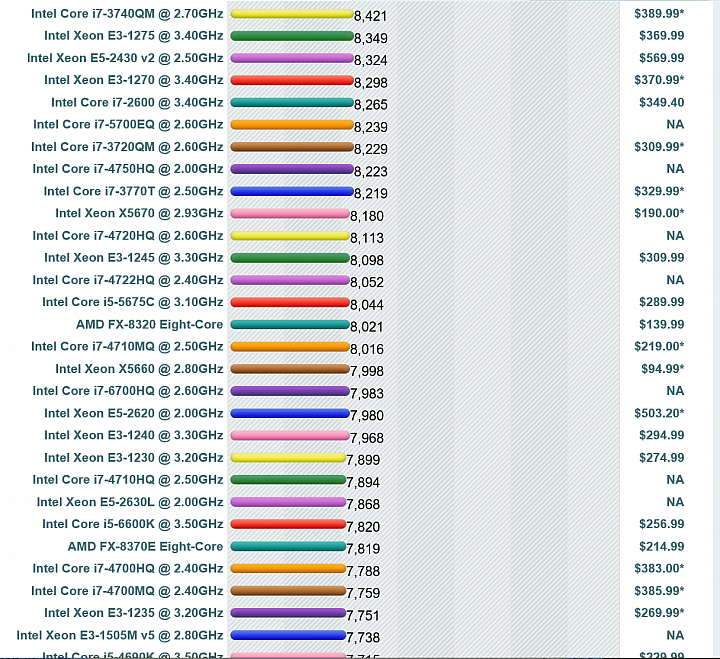
Task: Click Intel Xeon E5-2620 @ 2.00GHz
Action: [x=134, y=413]
